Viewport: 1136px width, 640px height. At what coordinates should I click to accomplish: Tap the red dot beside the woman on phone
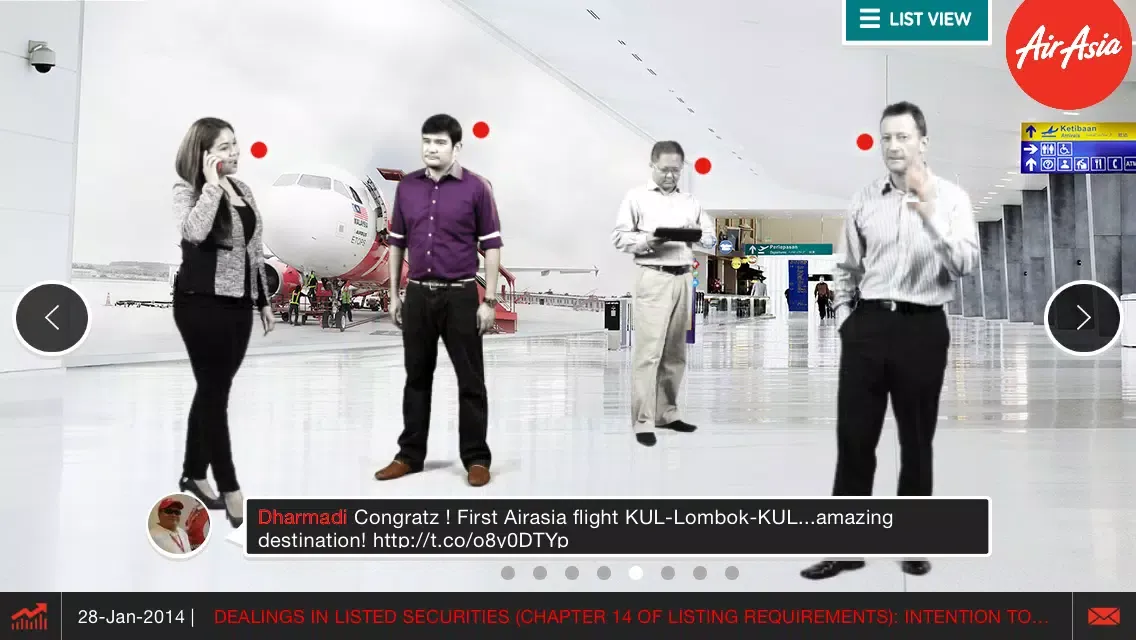click(259, 150)
